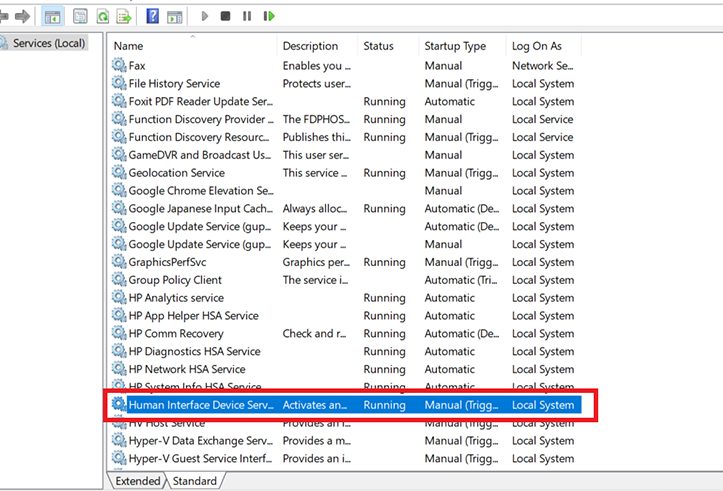Viewport: 723px width, 491px height.
Task: Select the Hyper-V Guest Service Interf... name
Action: tap(200, 459)
